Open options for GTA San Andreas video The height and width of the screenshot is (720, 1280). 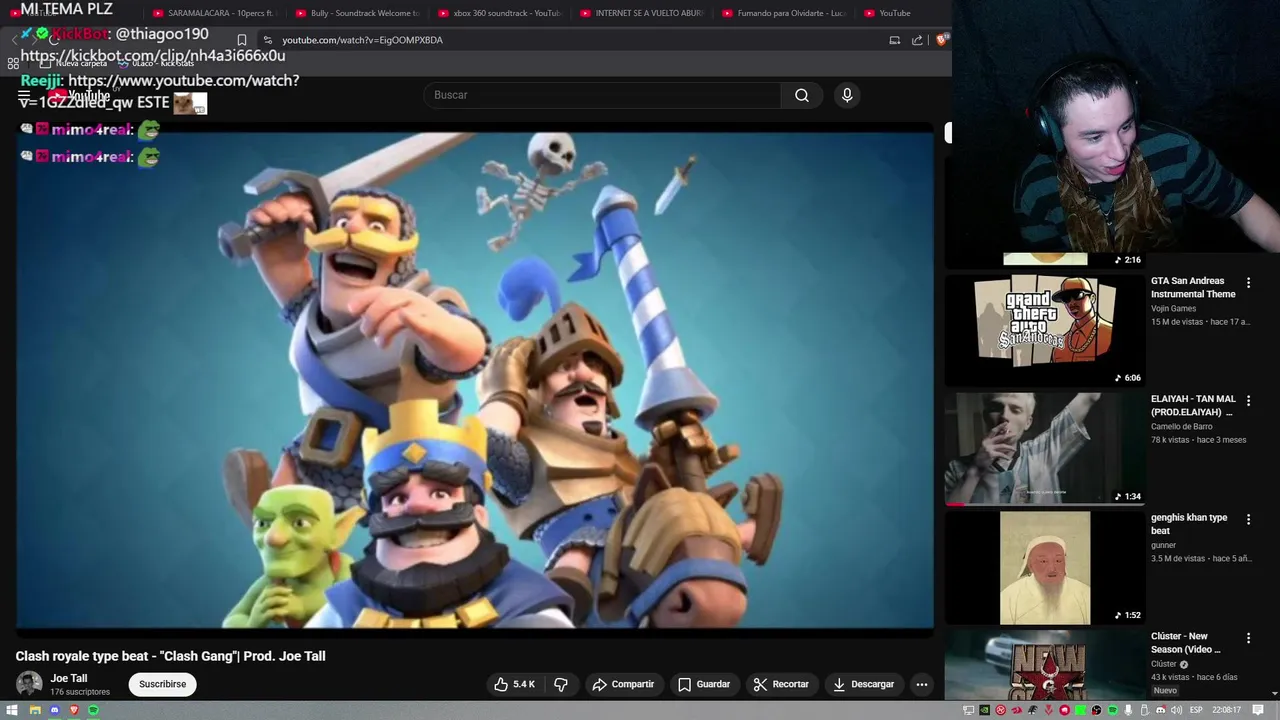[1248, 282]
